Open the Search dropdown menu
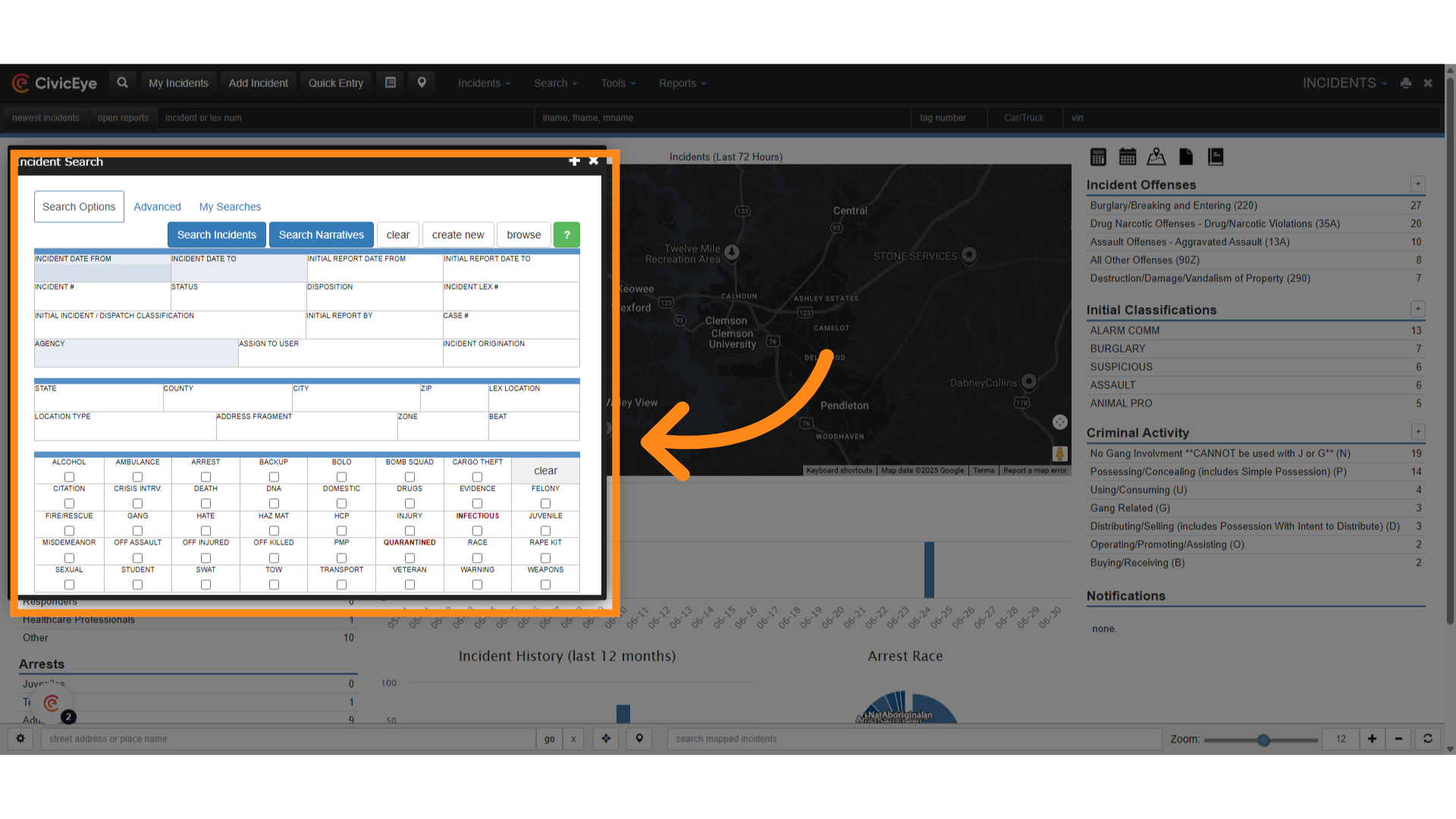 (x=555, y=83)
